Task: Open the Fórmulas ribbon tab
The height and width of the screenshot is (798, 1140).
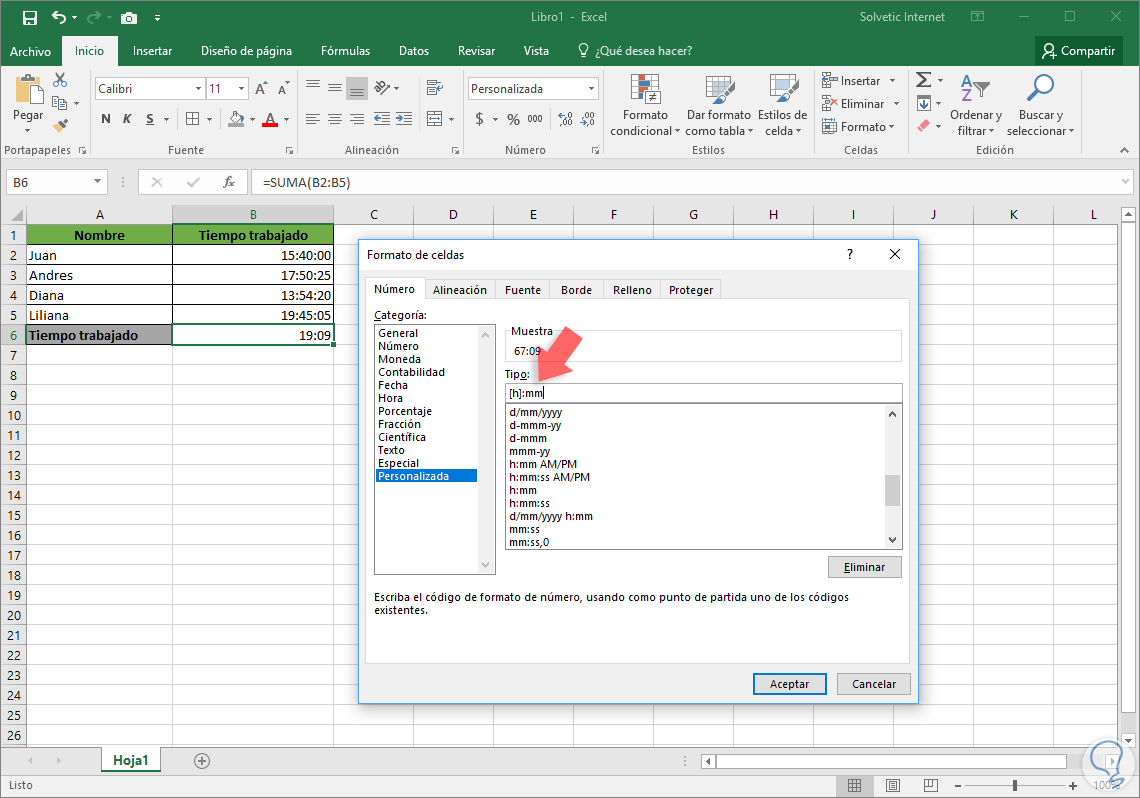Action: tap(345, 51)
